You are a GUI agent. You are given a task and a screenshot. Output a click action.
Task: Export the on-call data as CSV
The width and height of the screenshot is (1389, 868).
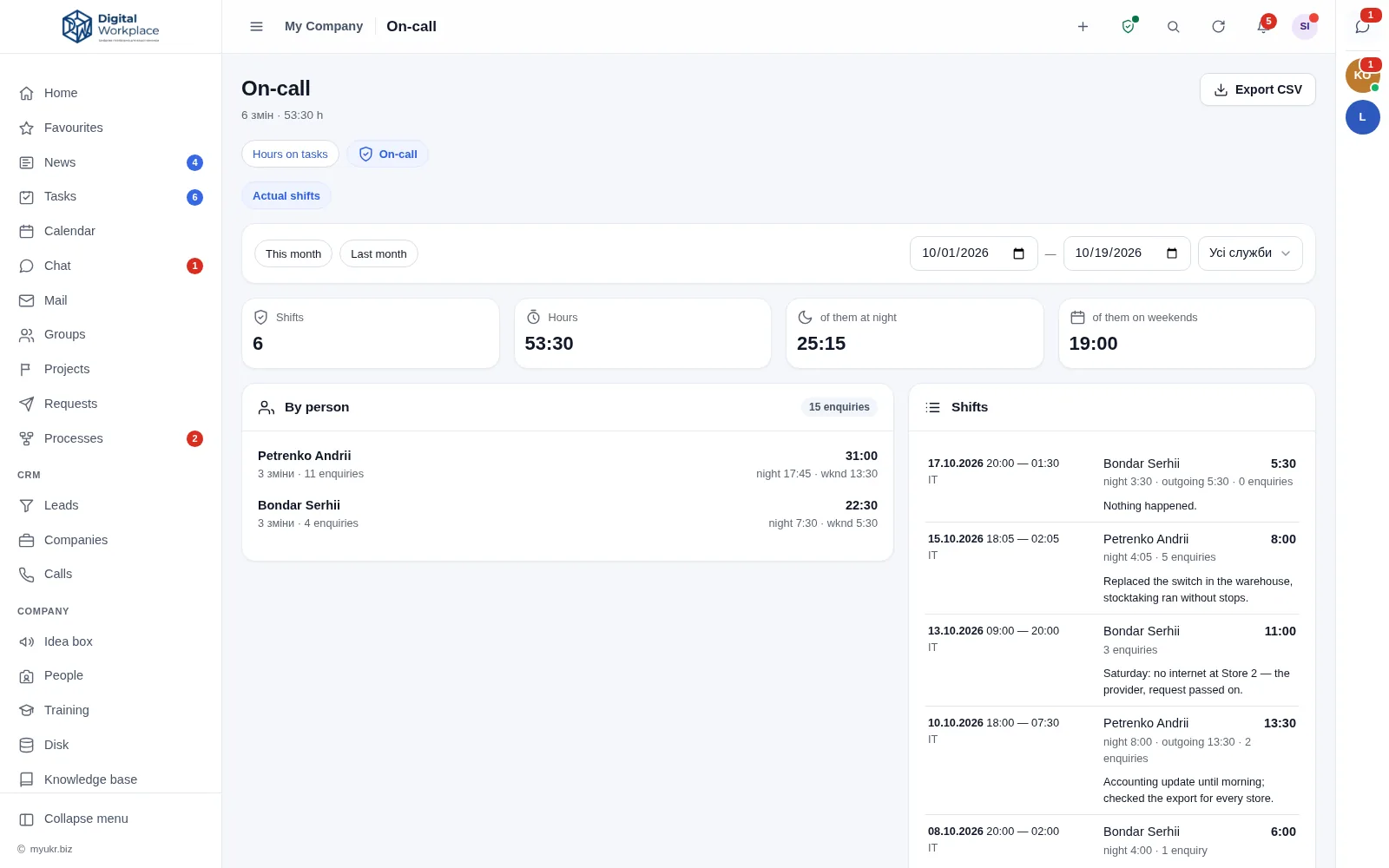pos(1257,89)
